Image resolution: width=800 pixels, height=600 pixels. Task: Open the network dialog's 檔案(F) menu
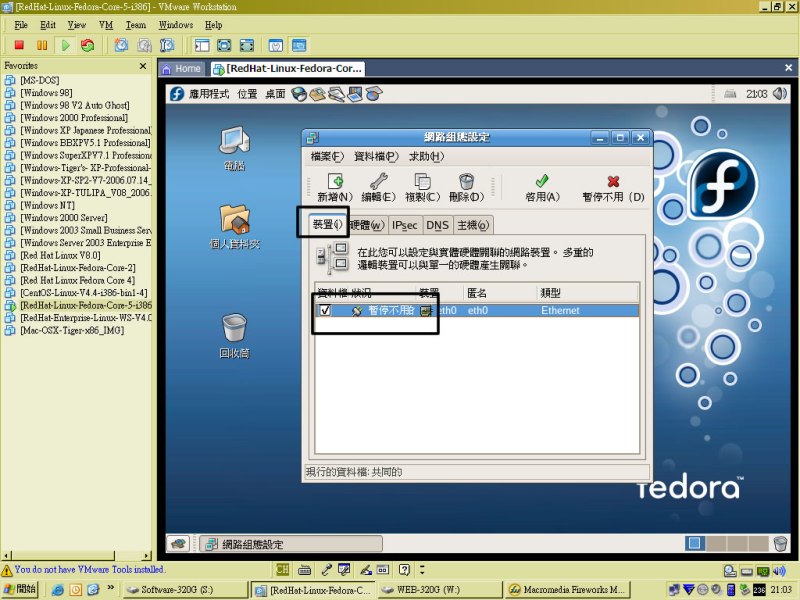pyautogui.click(x=327, y=157)
